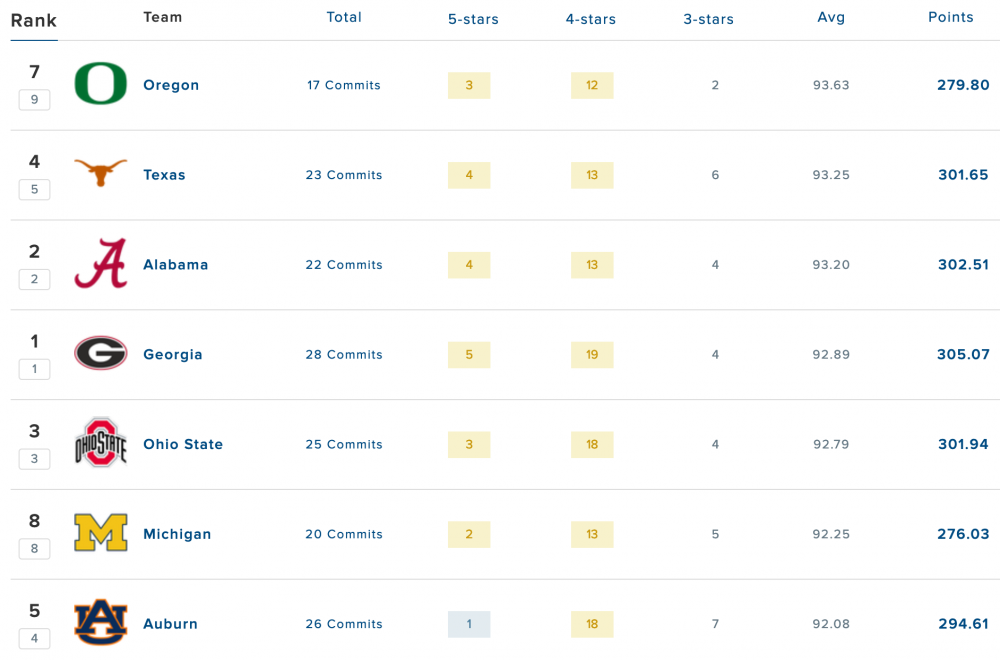The height and width of the screenshot is (660, 1000).
Task: Click the Oregon Ducks logo
Action: click(100, 84)
